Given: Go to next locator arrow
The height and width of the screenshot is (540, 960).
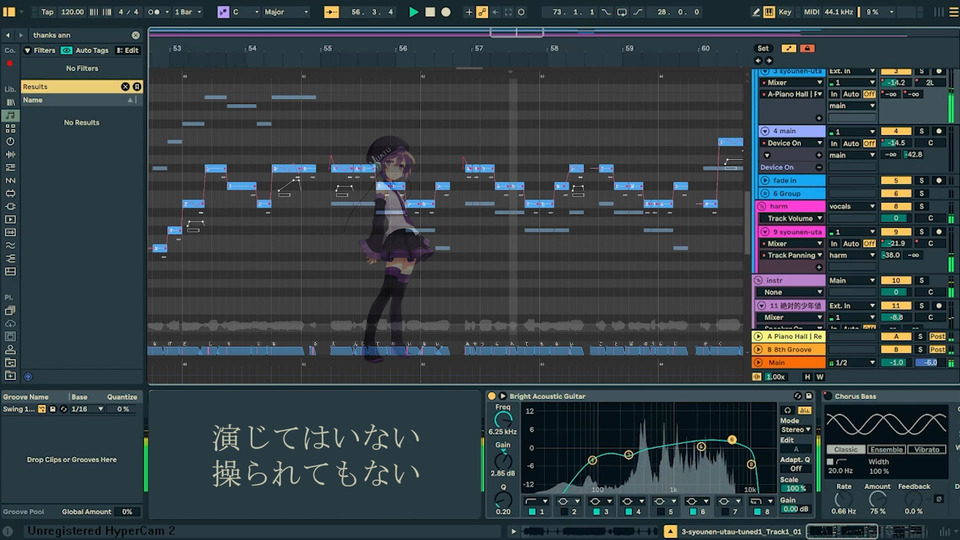Looking at the screenshot, I should click(769, 61).
